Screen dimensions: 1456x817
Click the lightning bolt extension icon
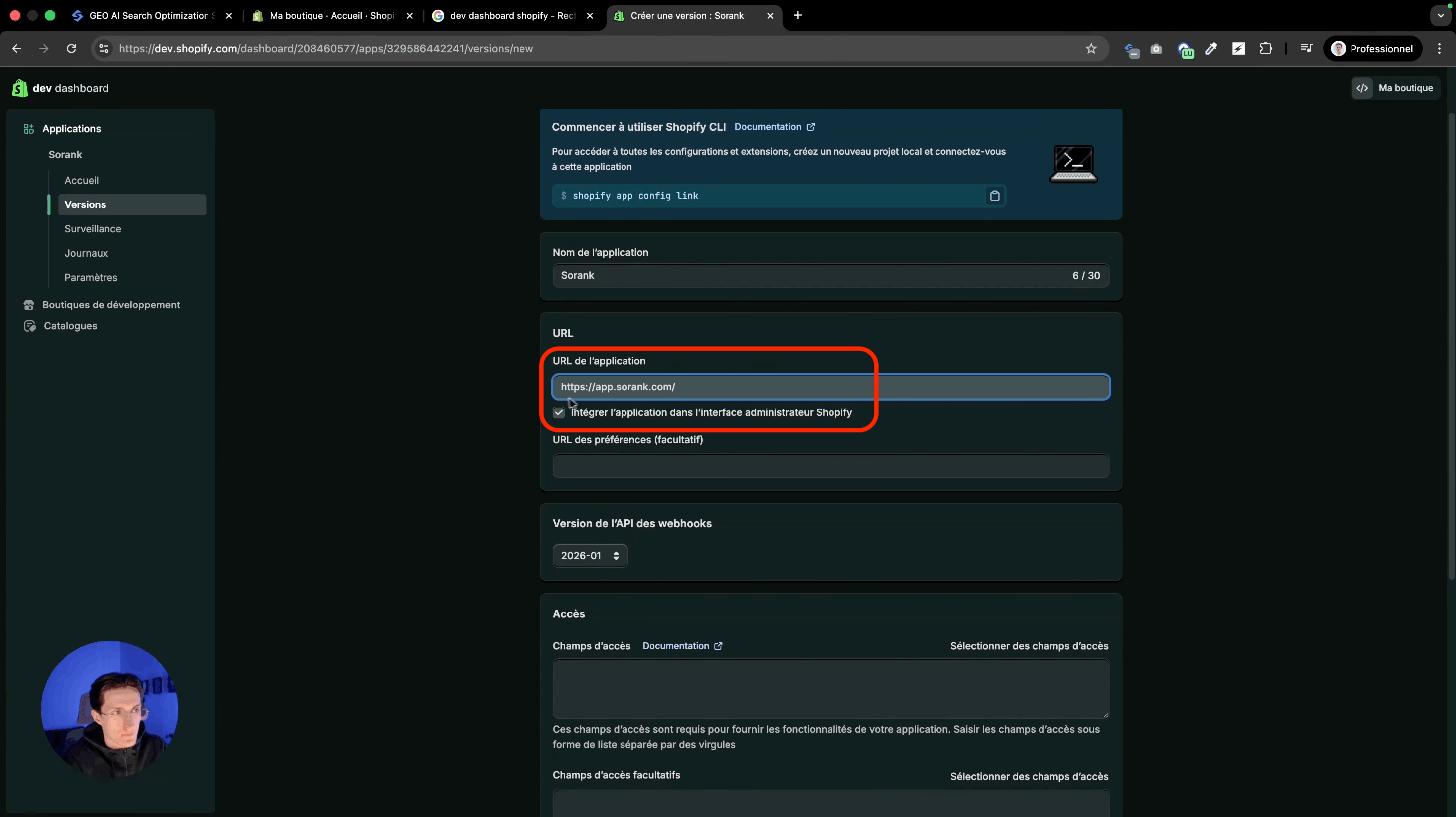[1239, 49]
